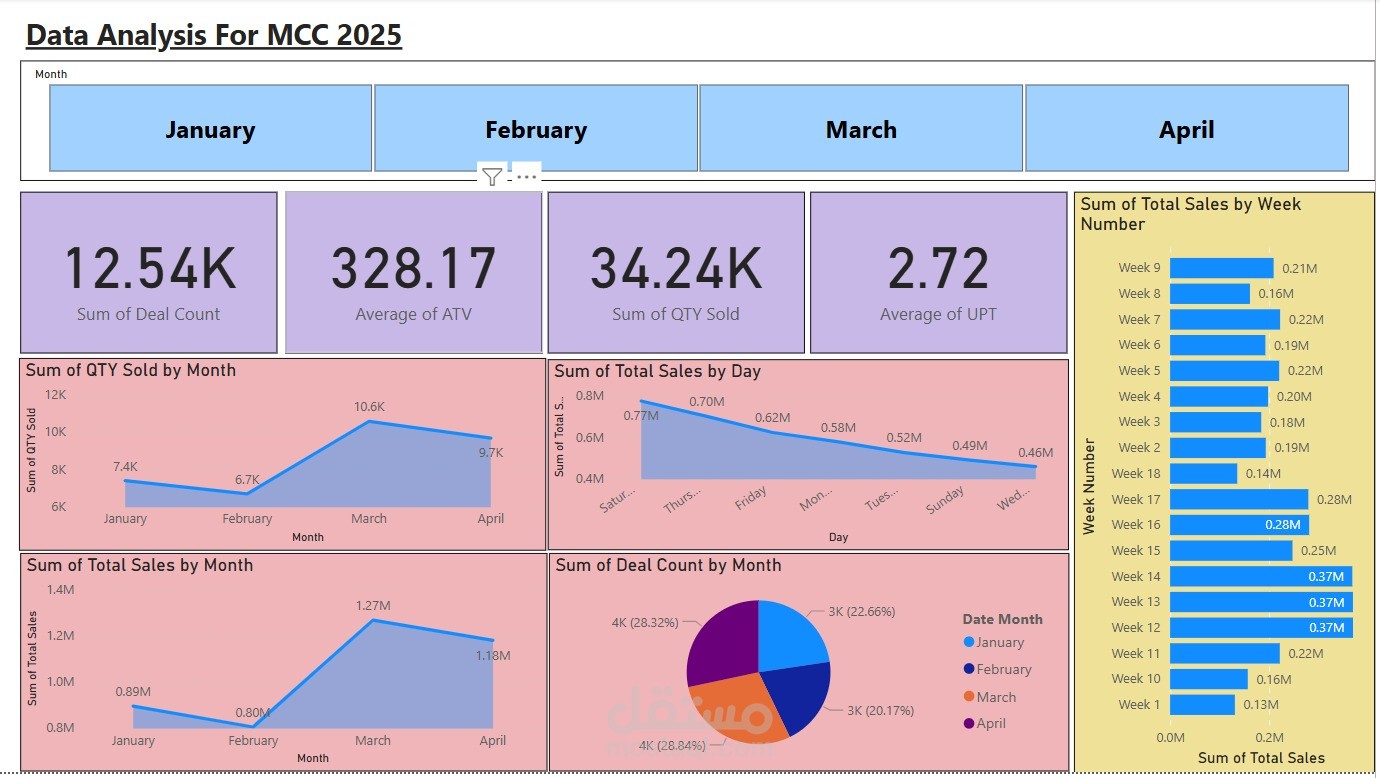1380x778 pixels.
Task: Click the 4K (28.32%) pie label
Action: (645, 622)
